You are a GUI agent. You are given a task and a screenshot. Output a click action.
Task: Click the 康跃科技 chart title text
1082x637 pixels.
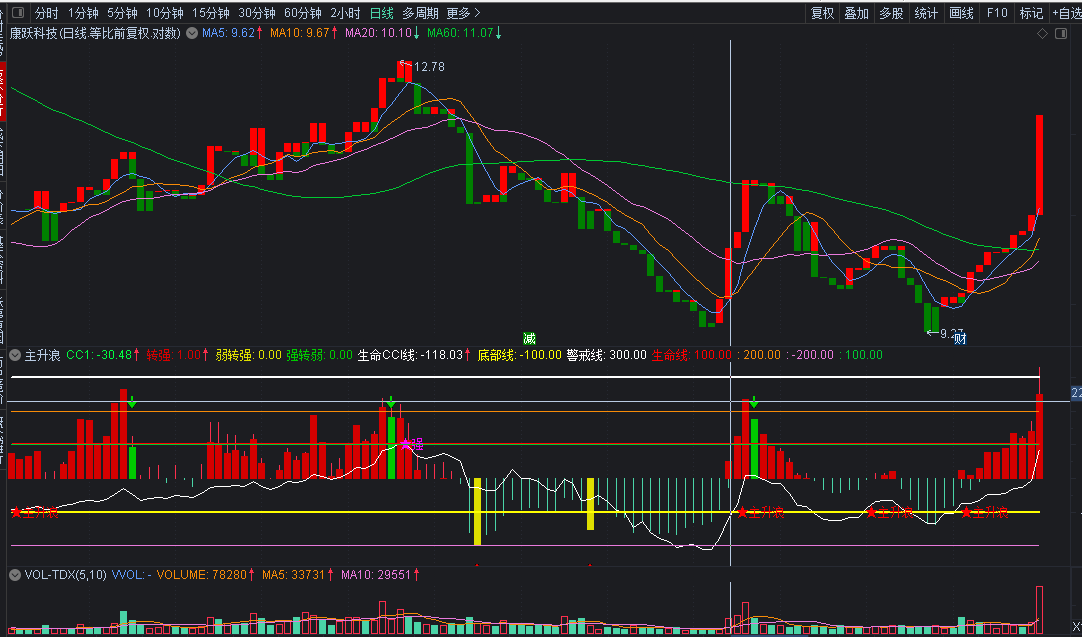click(x=95, y=33)
